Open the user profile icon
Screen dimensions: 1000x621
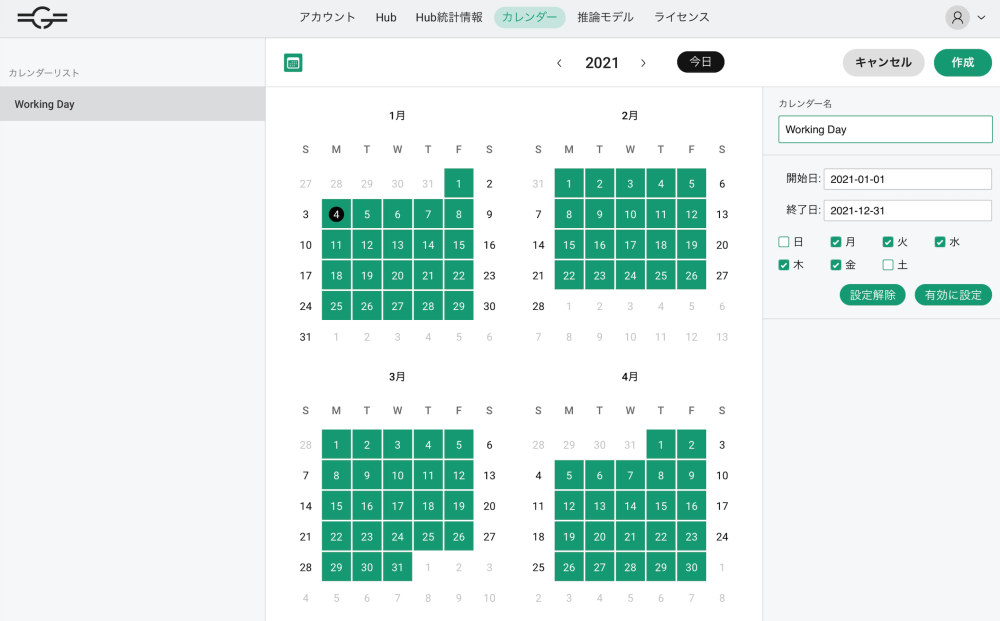click(x=958, y=17)
